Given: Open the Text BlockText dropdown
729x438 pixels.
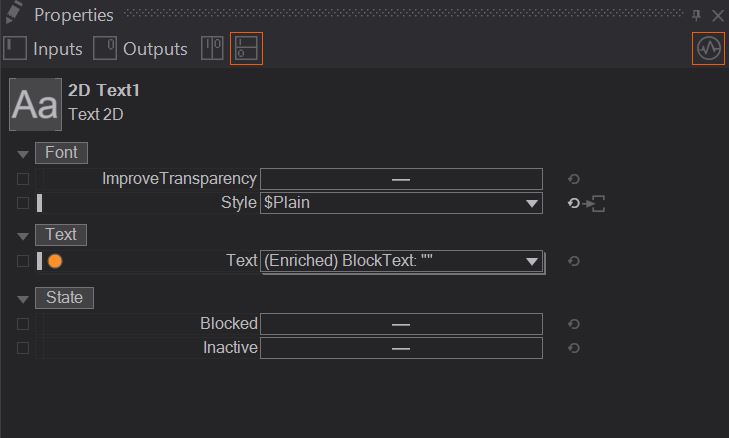Looking at the screenshot, I should click(532, 261).
